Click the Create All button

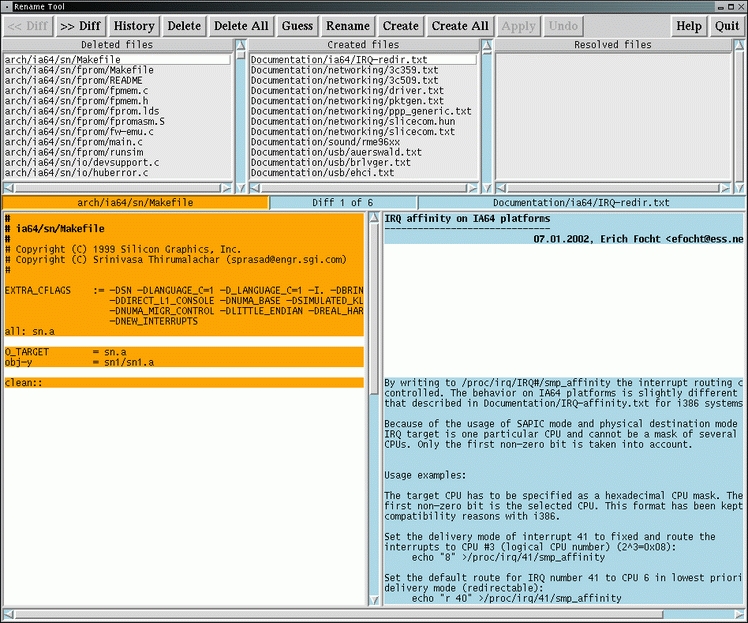[460, 26]
